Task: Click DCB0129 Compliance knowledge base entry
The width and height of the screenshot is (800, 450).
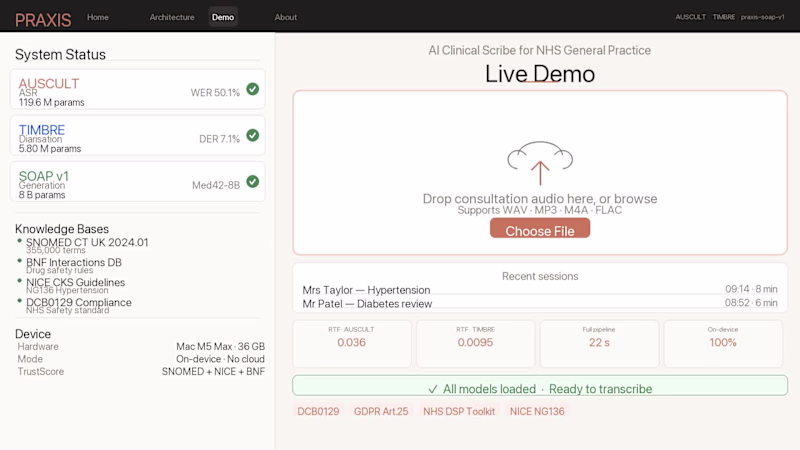Action: [x=79, y=302]
